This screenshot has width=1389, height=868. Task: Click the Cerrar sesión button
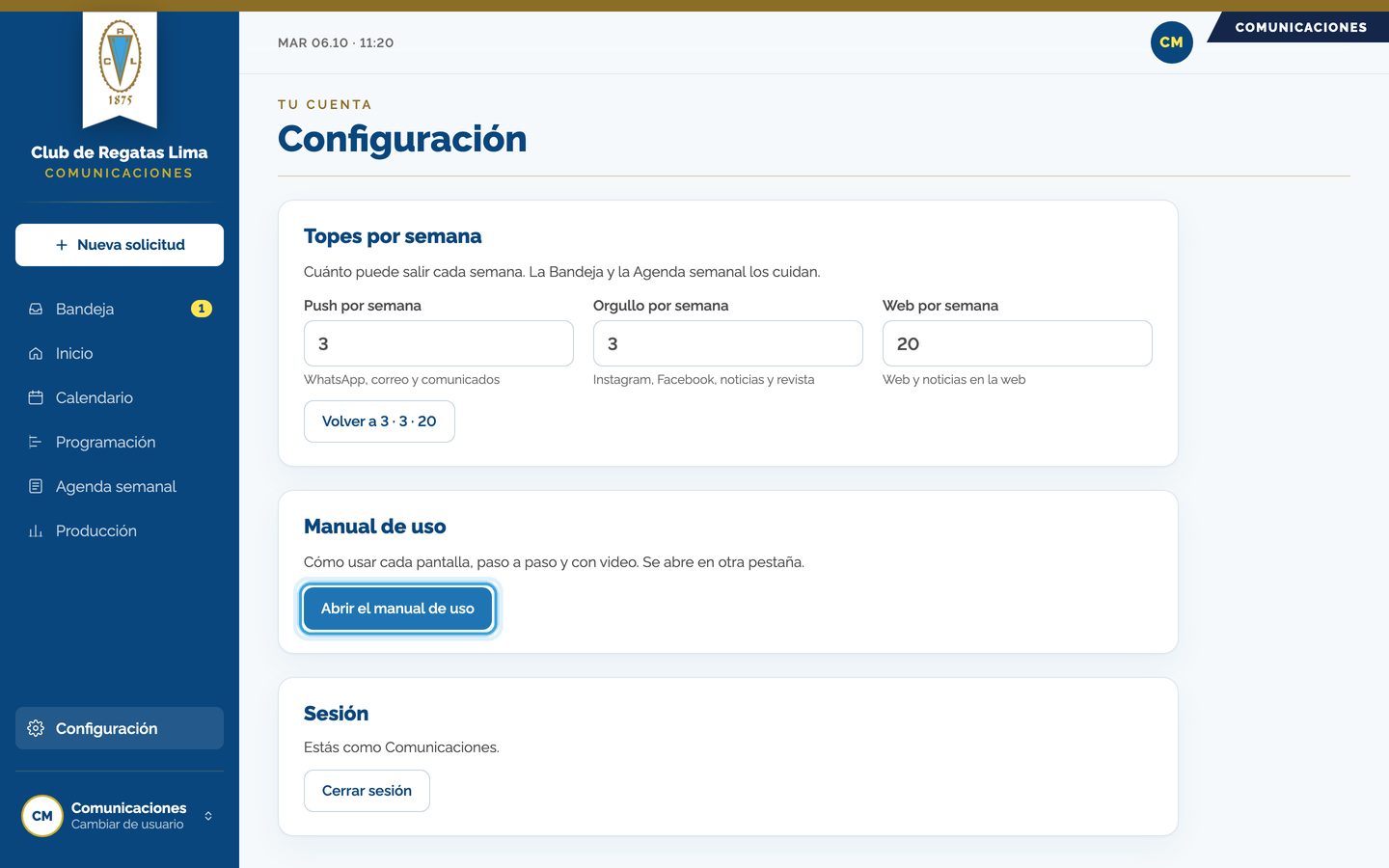tap(367, 791)
